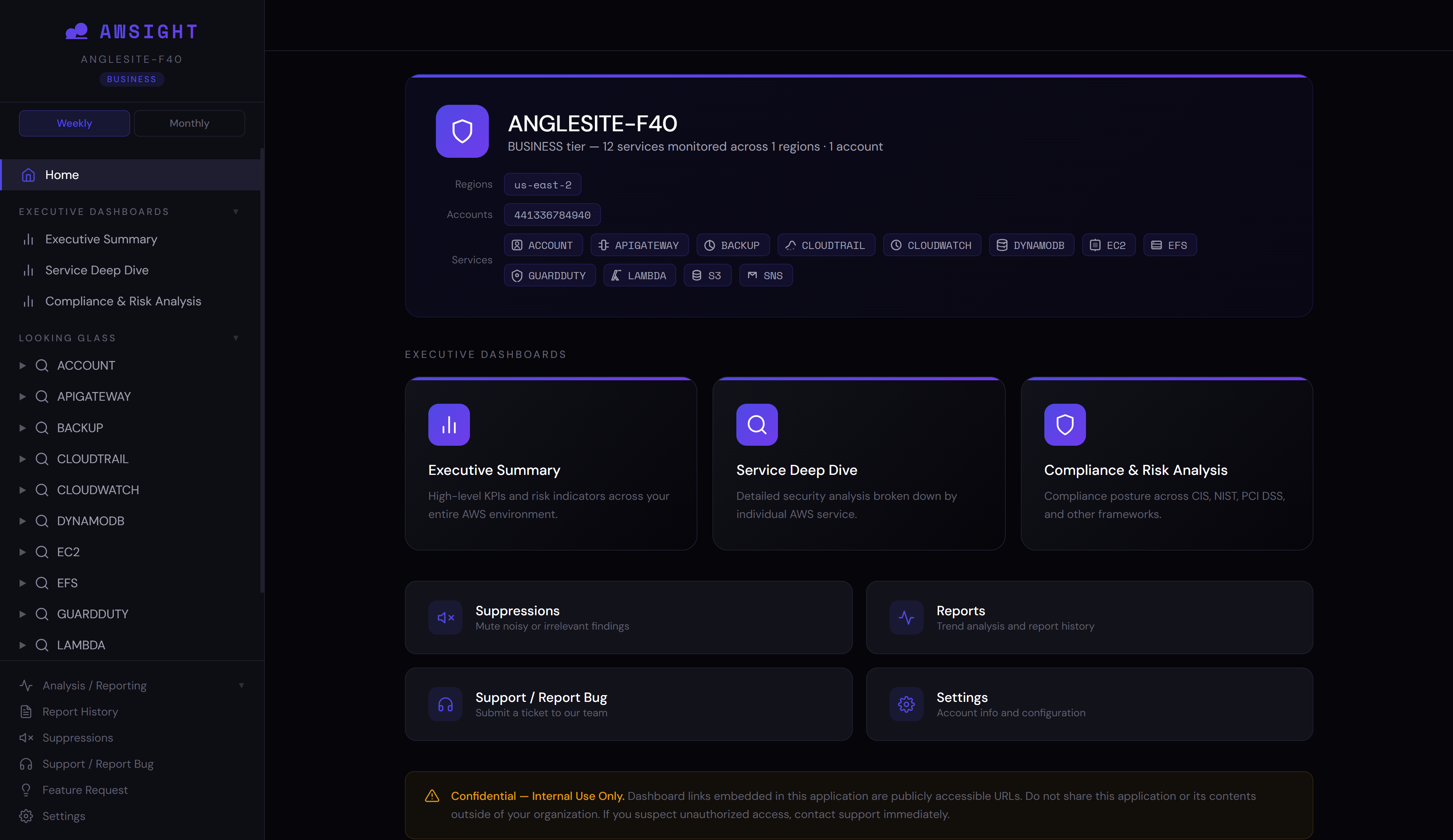Switch report period to Monthly
Viewport: 1453px width, 840px height.
click(189, 123)
